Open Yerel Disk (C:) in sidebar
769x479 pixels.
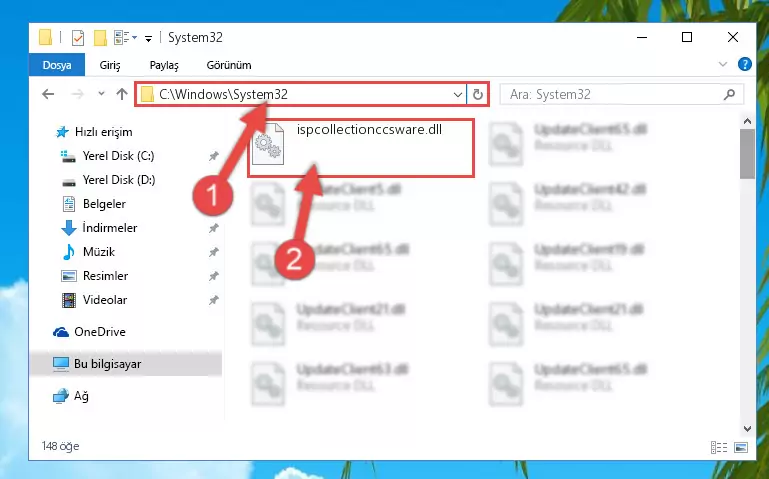[x=118, y=156]
